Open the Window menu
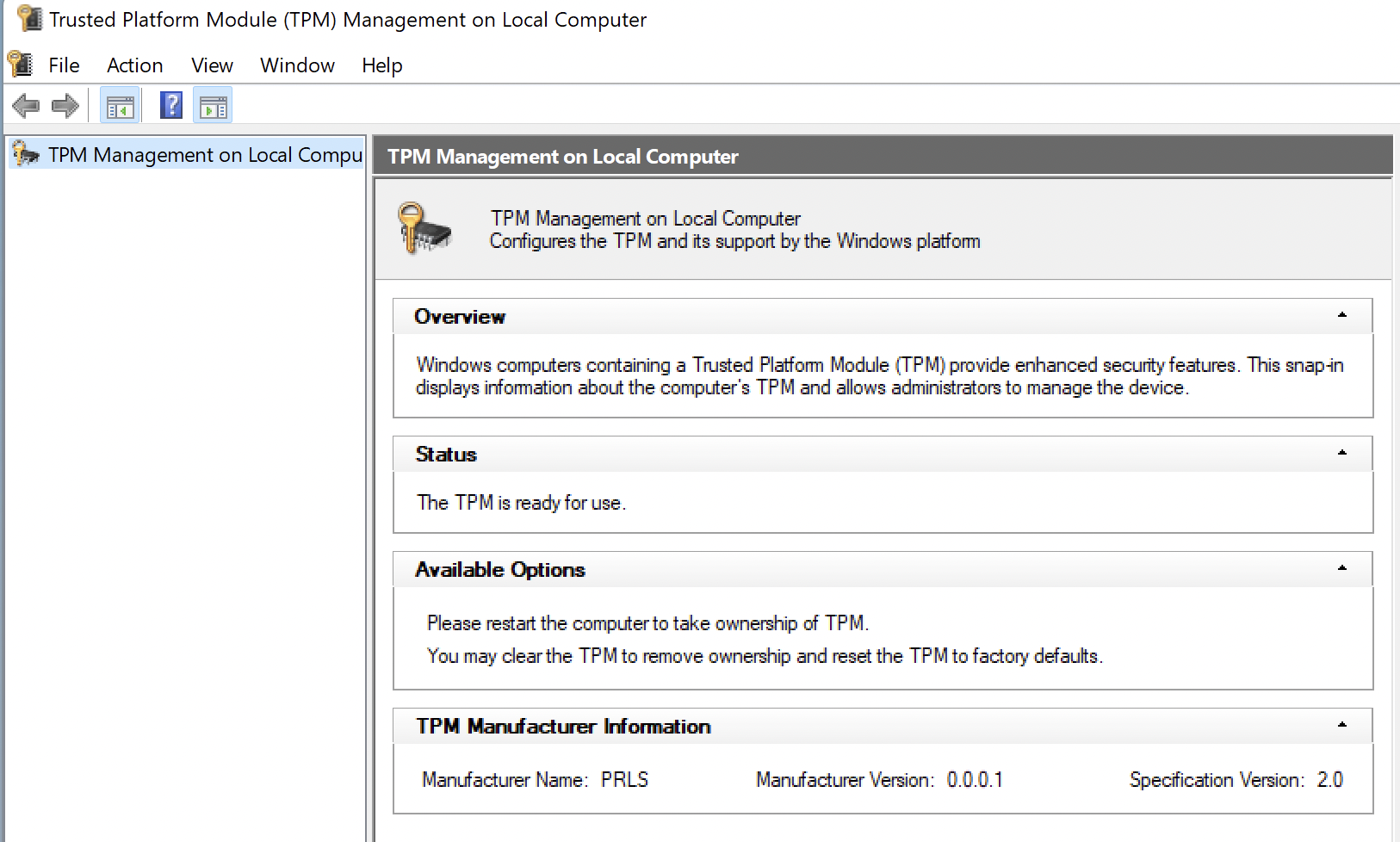 click(x=297, y=65)
